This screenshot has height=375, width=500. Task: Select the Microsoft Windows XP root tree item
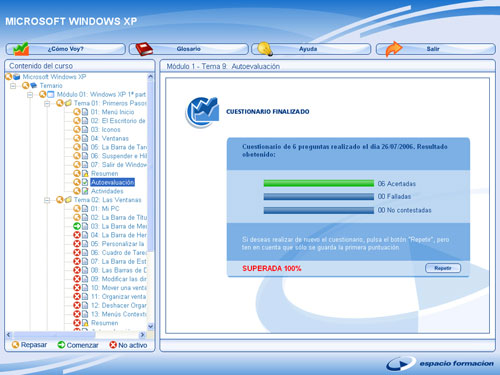click(54, 77)
